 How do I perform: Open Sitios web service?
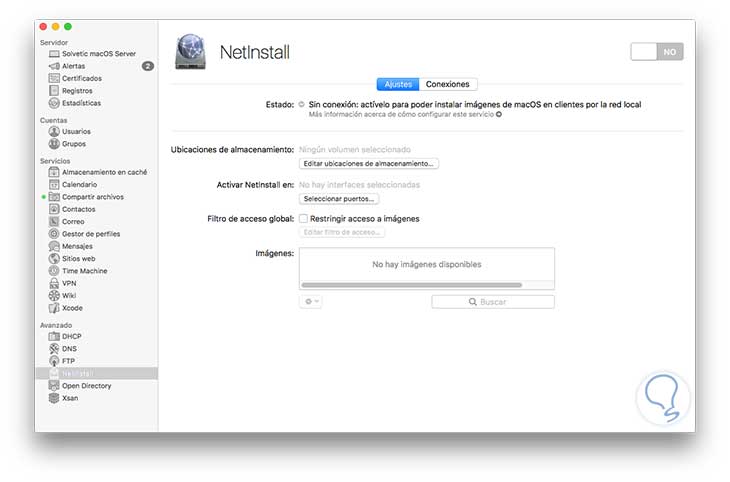tap(72, 258)
